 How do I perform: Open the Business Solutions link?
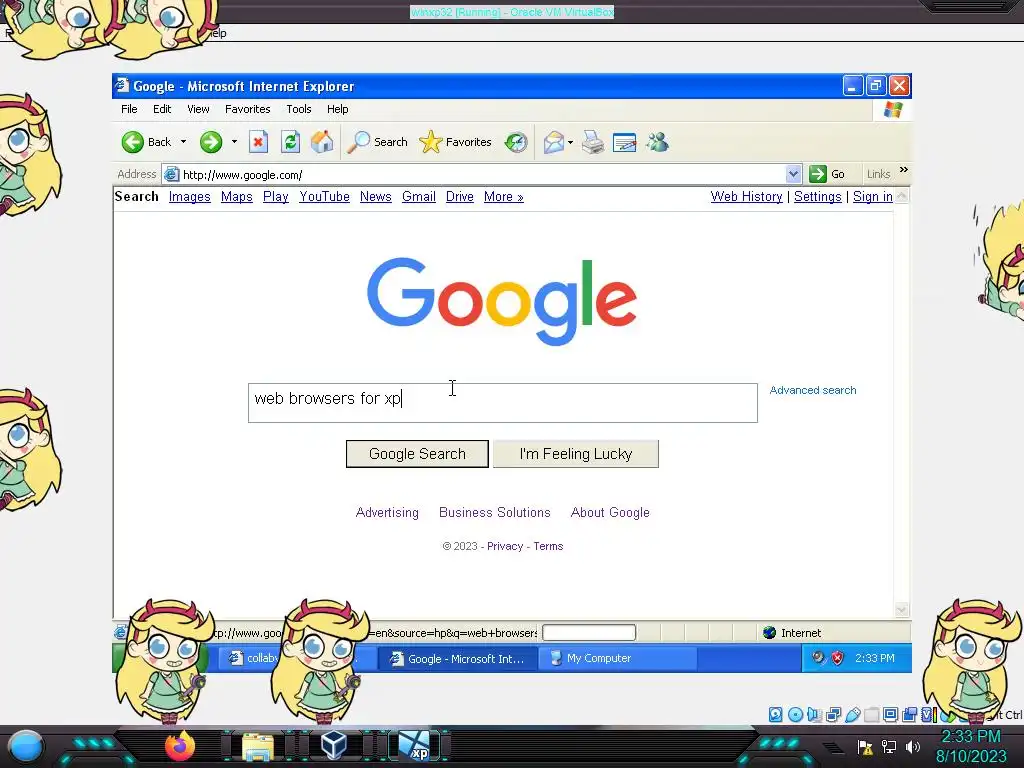pos(495,513)
